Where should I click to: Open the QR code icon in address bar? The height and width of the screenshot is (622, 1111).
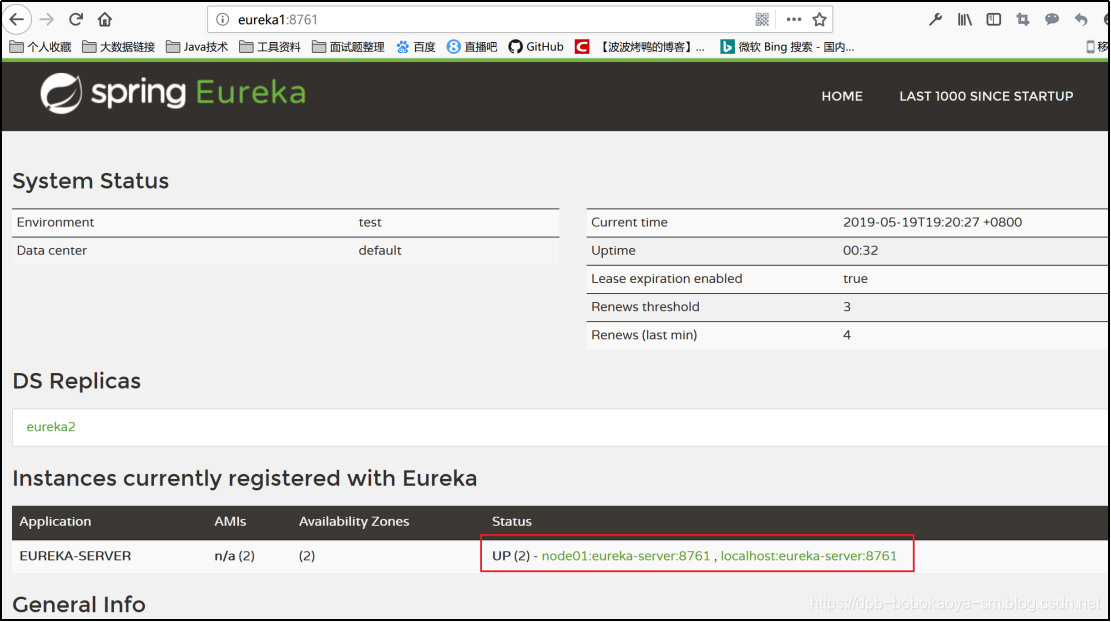coord(762,20)
